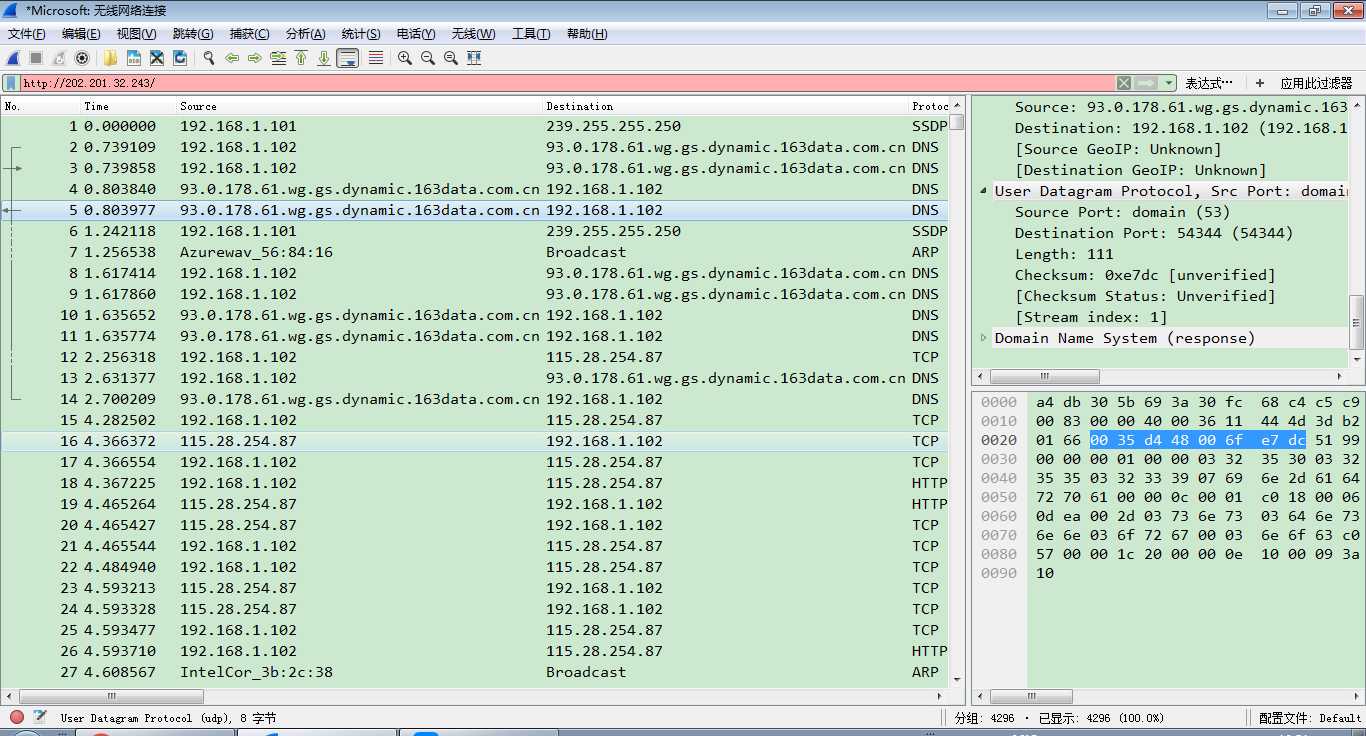Zoom out the main window text
This screenshot has height=736, width=1366.
coord(427,58)
